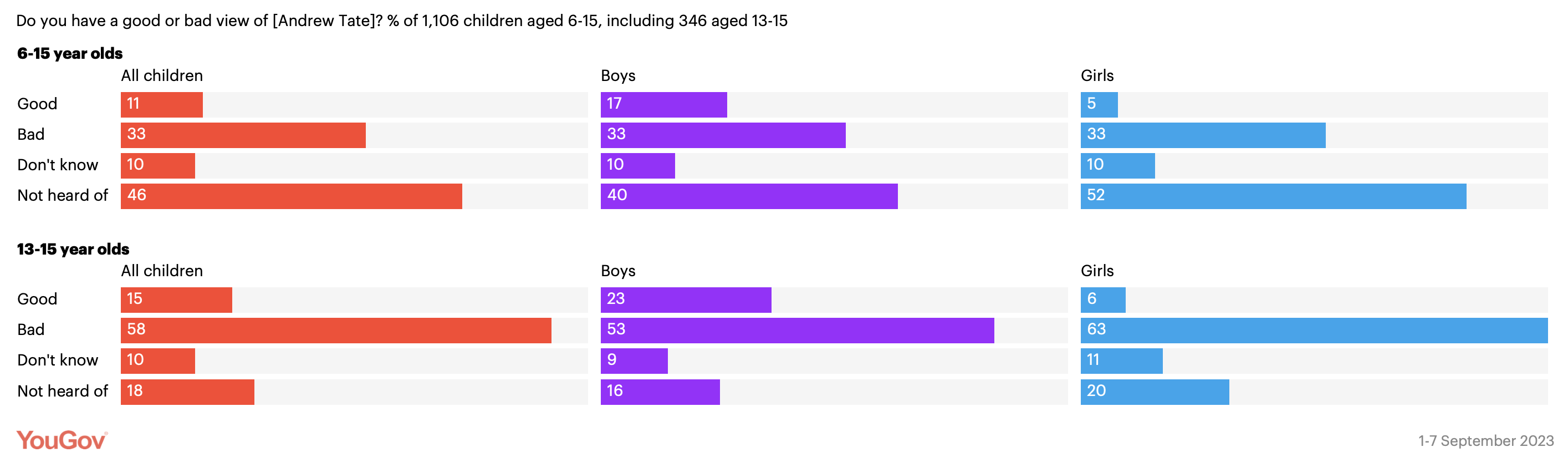This screenshot has height=457, width=1568.
Task: Click the blue bar showing 52
Action: [1273, 196]
